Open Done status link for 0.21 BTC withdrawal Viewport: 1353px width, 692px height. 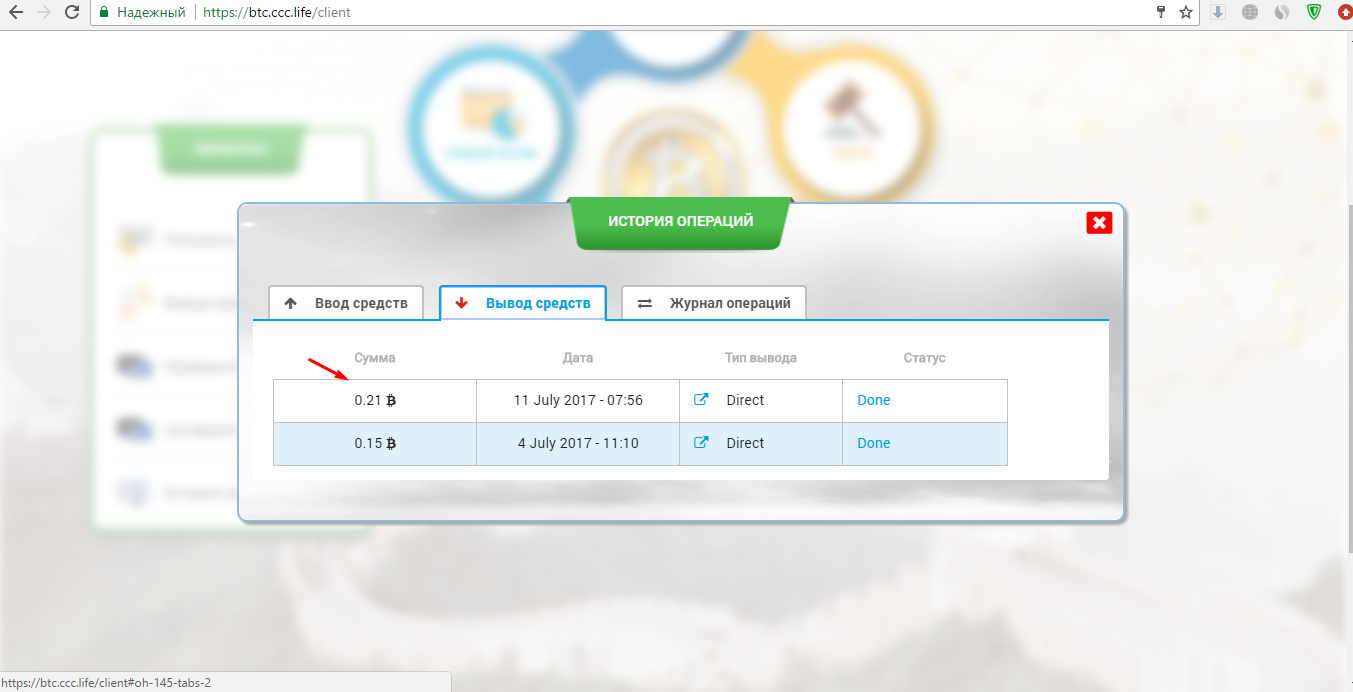pyautogui.click(x=873, y=400)
